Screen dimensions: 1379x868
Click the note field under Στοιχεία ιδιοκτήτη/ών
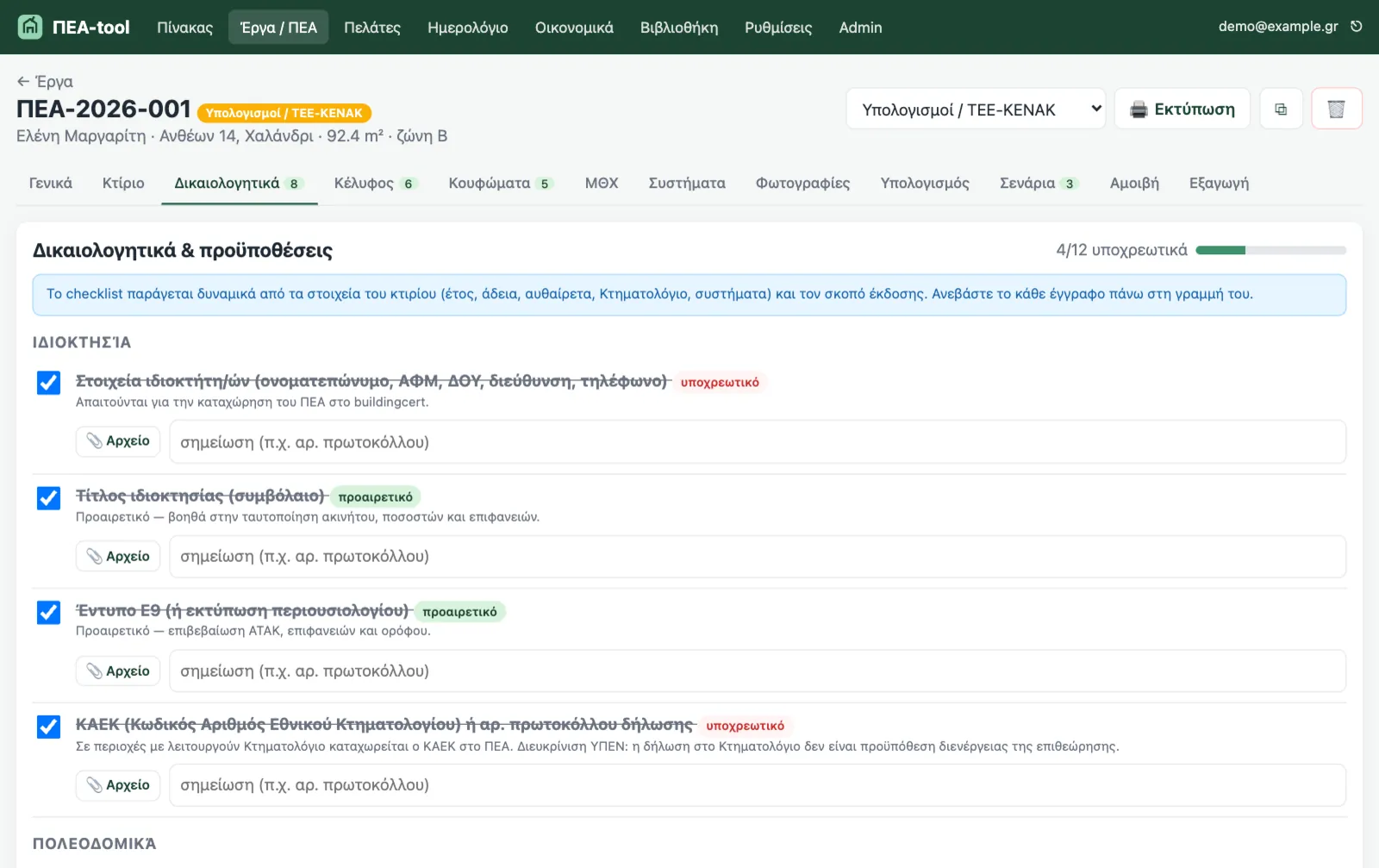(758, 442)
